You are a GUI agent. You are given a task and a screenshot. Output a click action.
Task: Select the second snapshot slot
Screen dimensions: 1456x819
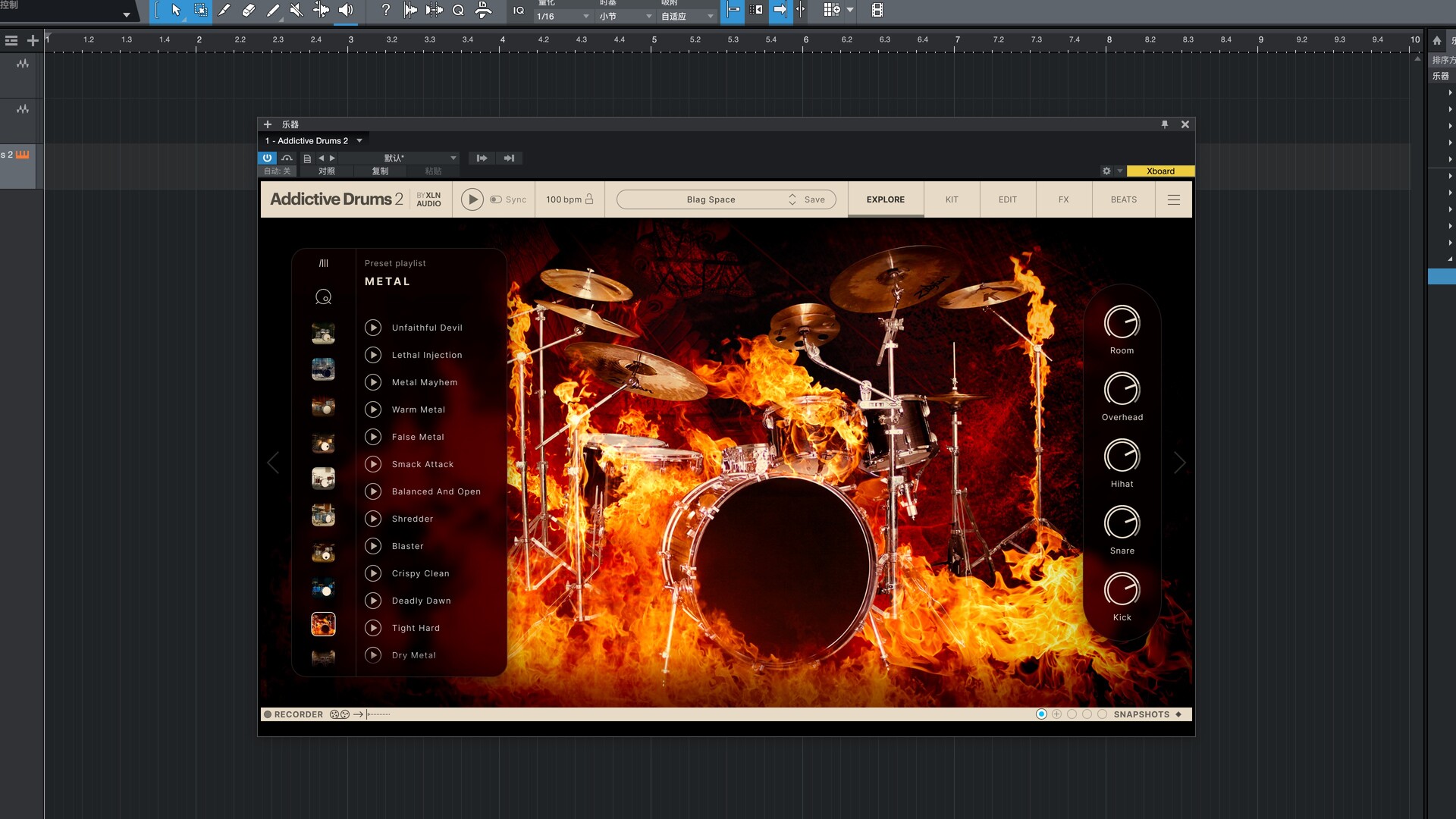point(1056,714)
